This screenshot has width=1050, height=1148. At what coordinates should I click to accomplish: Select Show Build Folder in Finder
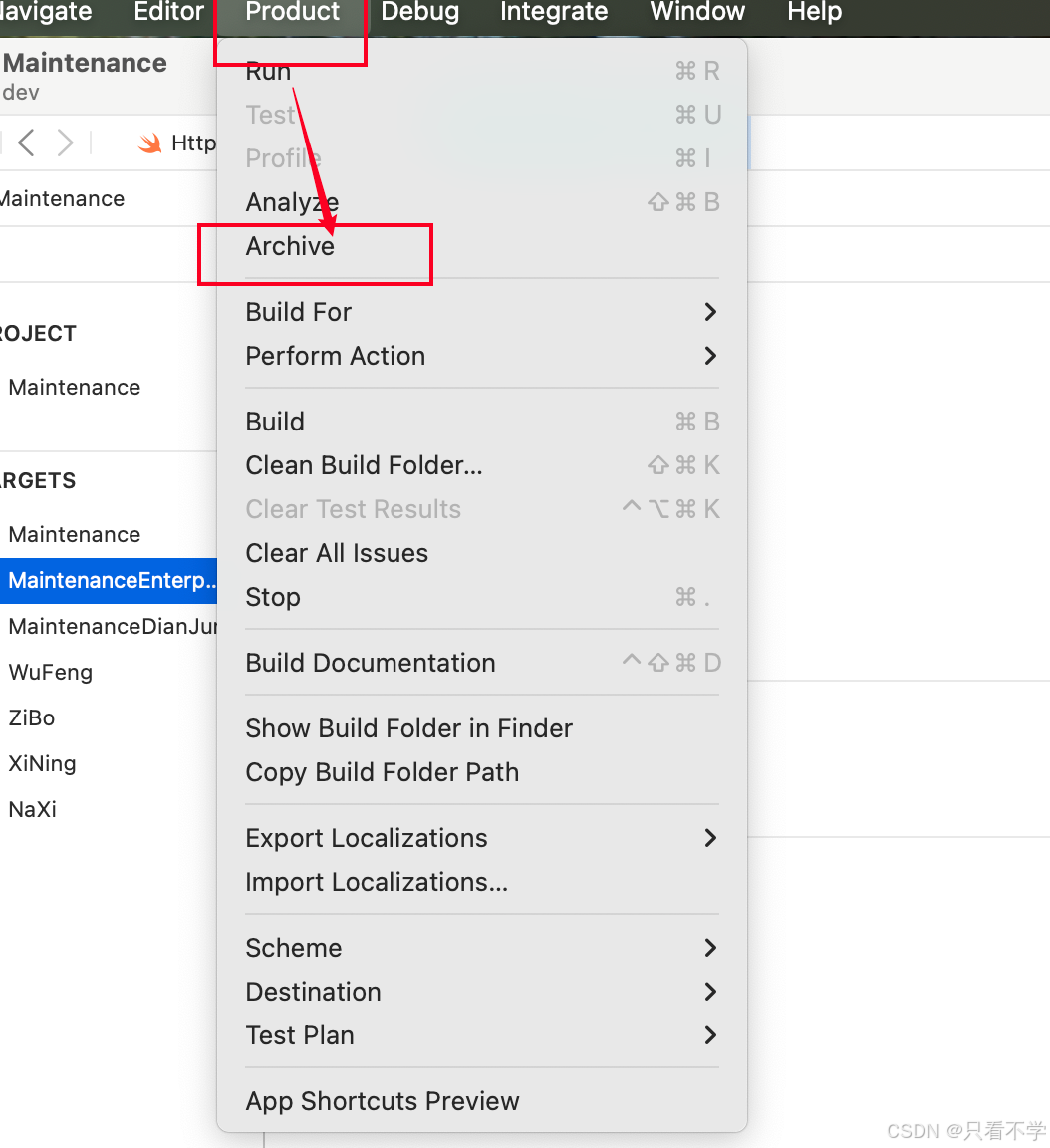pyautogui.click(x=482, y=728)
